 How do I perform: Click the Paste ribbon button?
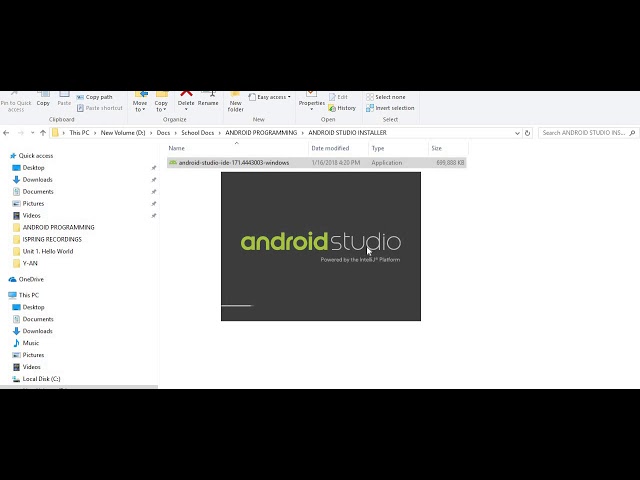point(64,99)
